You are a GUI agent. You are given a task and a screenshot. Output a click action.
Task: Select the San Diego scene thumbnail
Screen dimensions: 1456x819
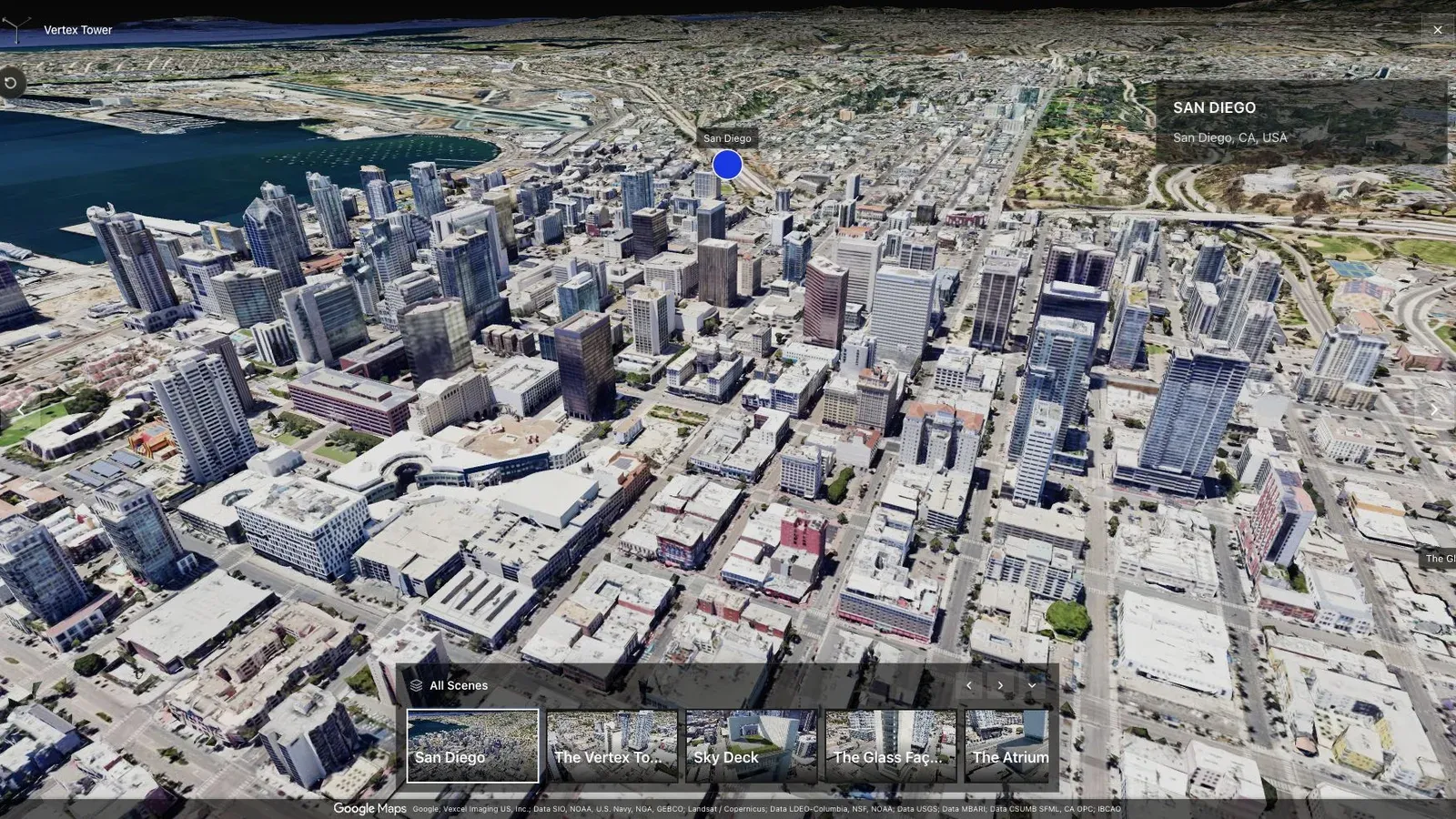tap(472, 746)
